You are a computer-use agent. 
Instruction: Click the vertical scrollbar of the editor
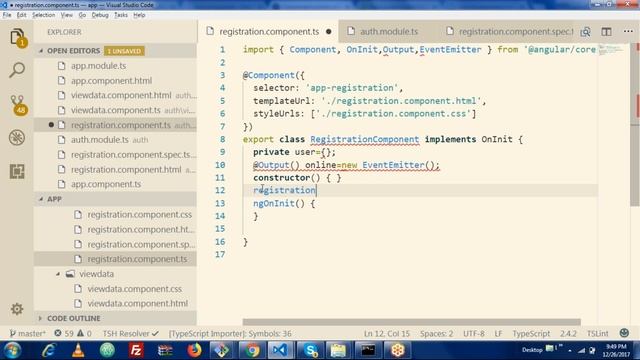pos(635,124)
